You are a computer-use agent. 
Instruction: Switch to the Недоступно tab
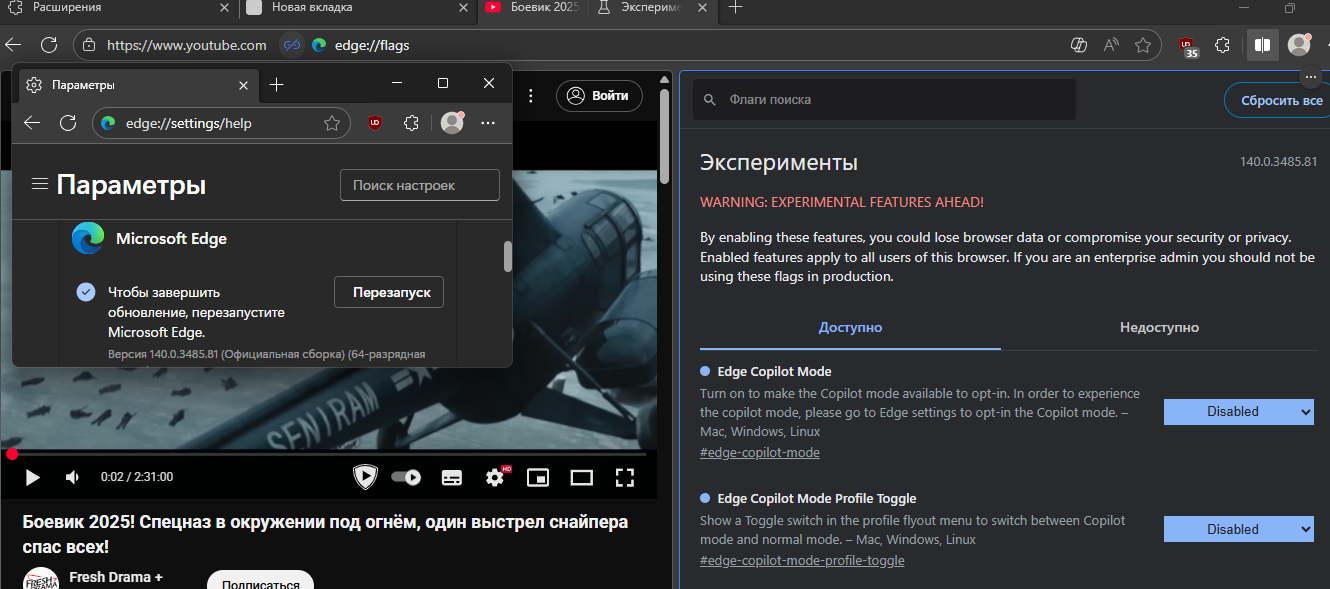[1159, 328]
